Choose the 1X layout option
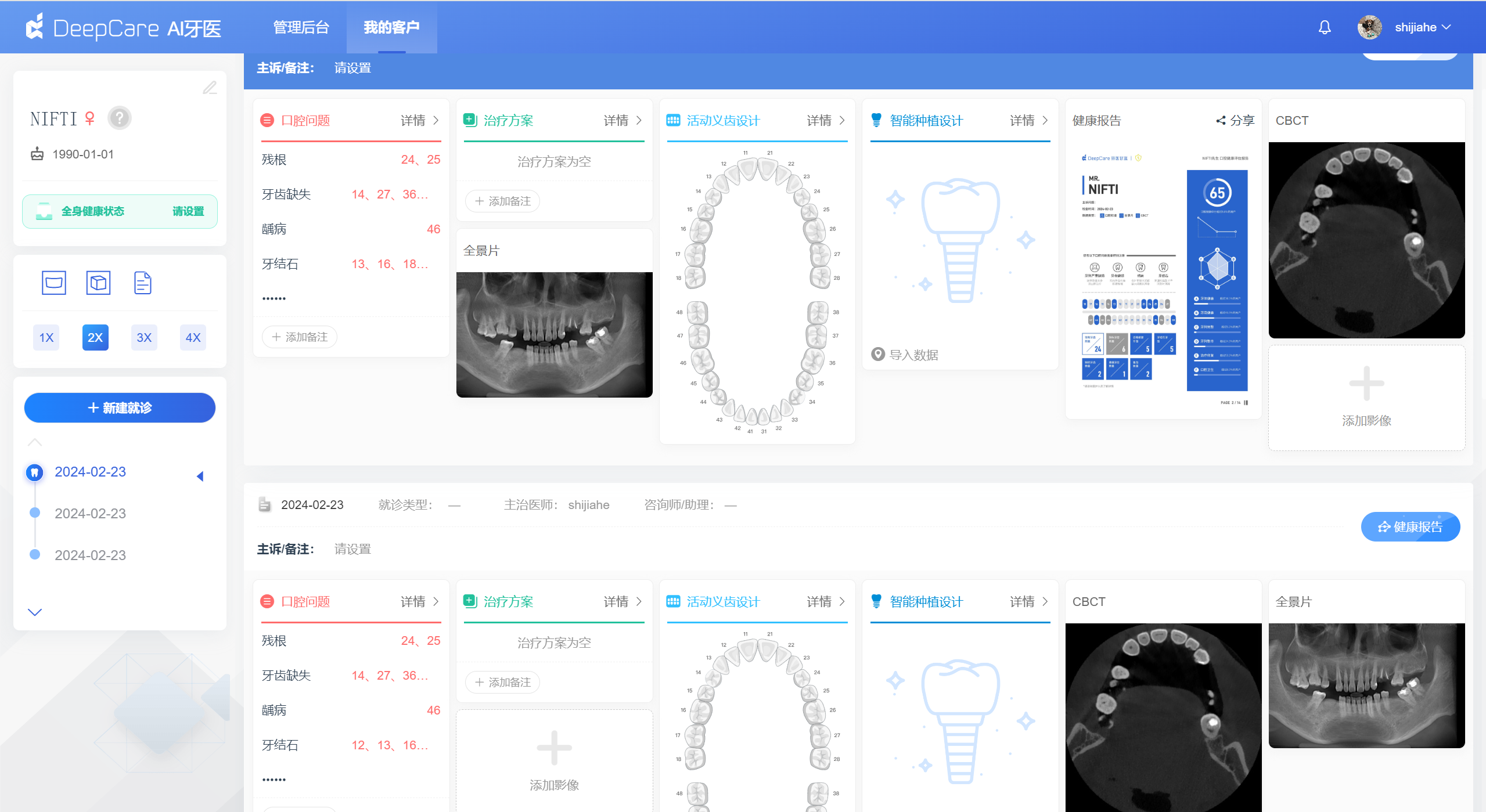1486x812 pixels. click(x=46, y=338)
